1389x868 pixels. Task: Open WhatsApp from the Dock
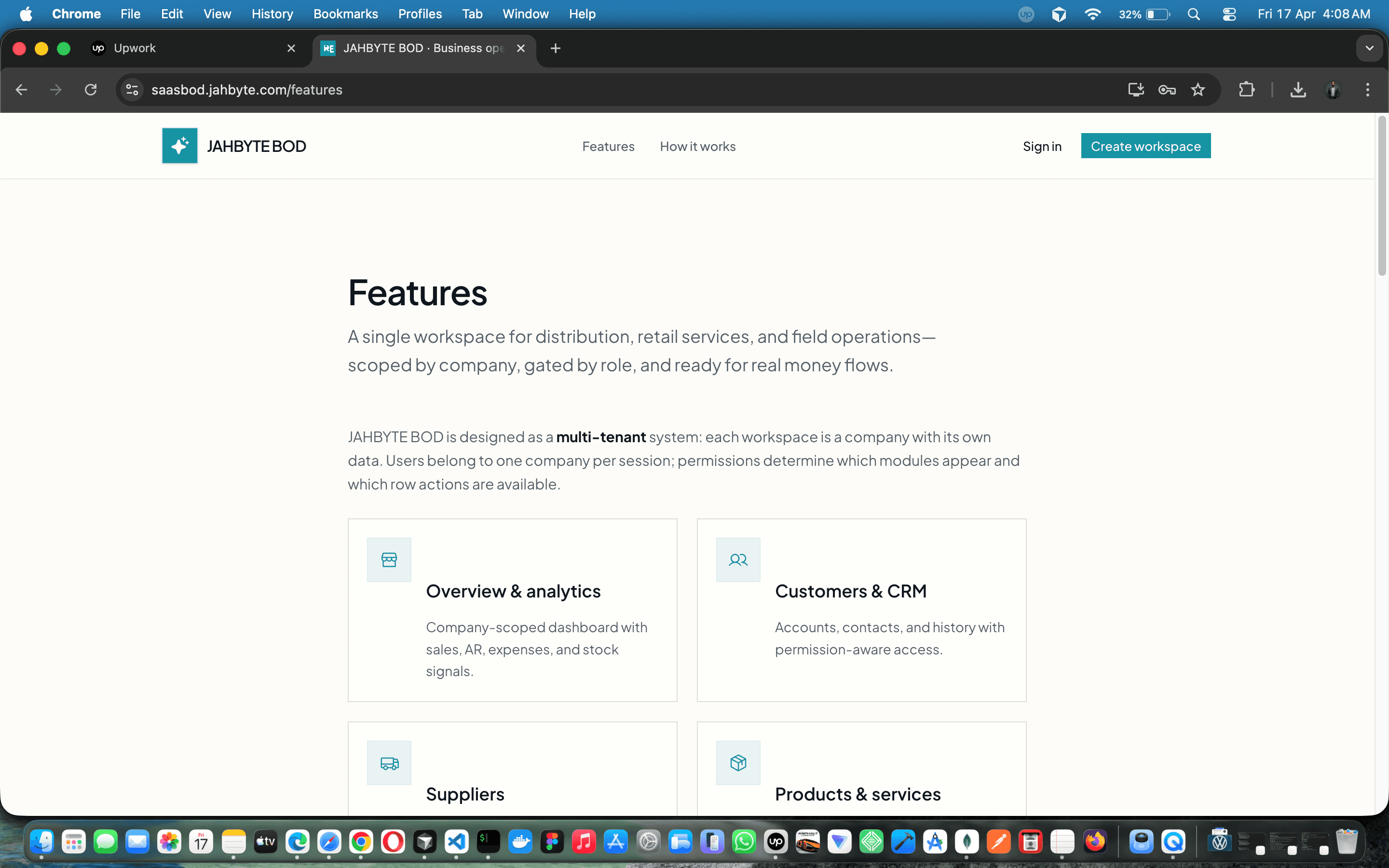pos(744,841)
